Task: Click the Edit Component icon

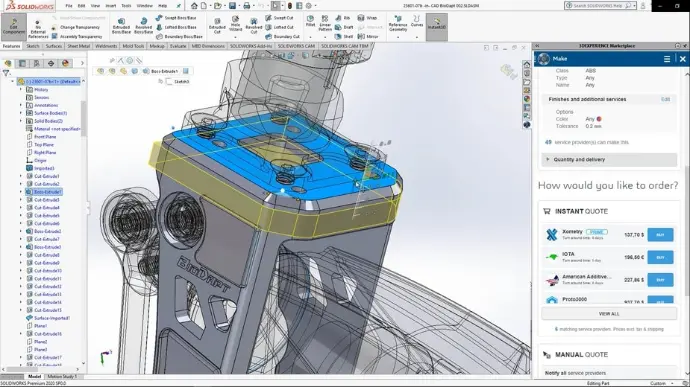Action: 14,26
